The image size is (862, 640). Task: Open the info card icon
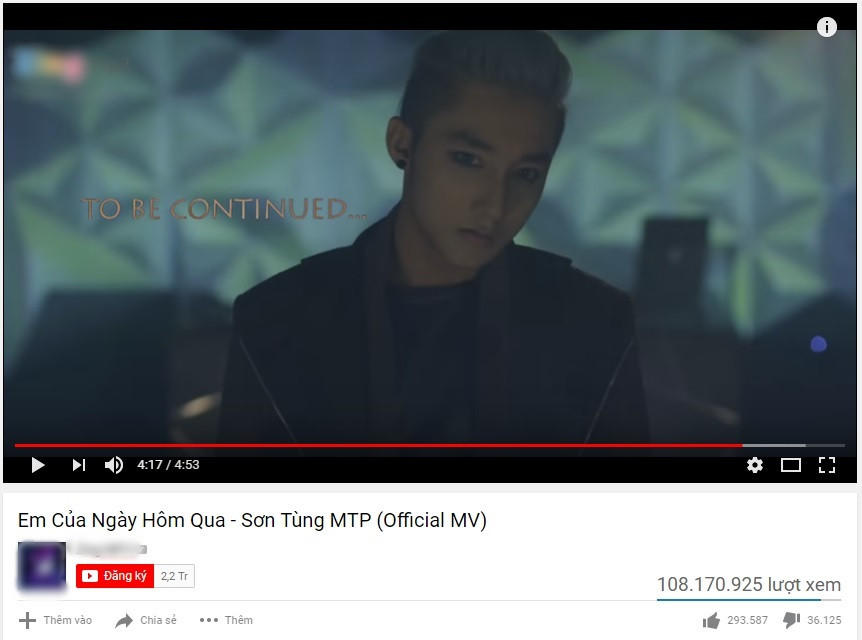[x=826, y=27]
